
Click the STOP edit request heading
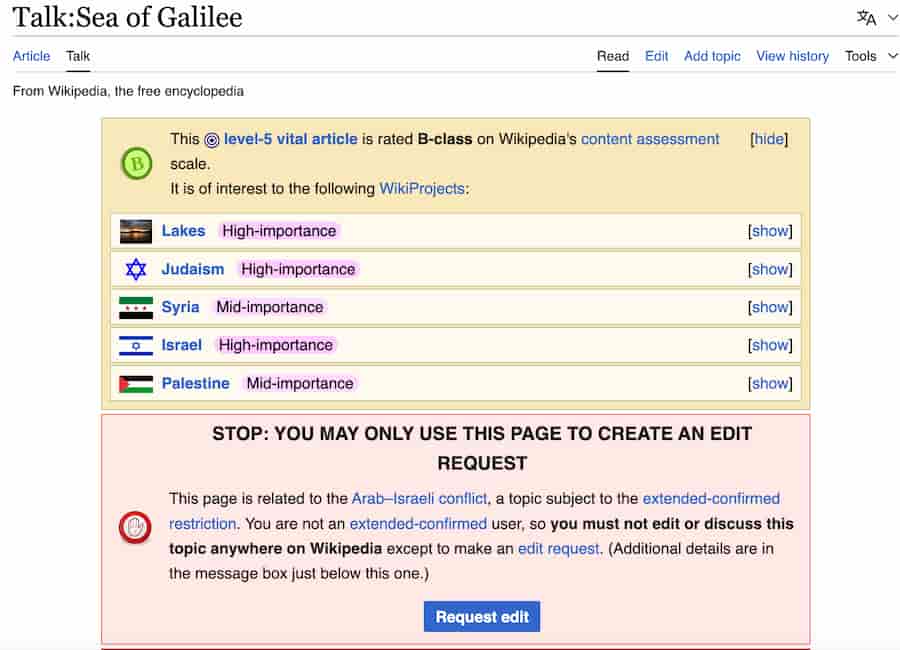482,448
